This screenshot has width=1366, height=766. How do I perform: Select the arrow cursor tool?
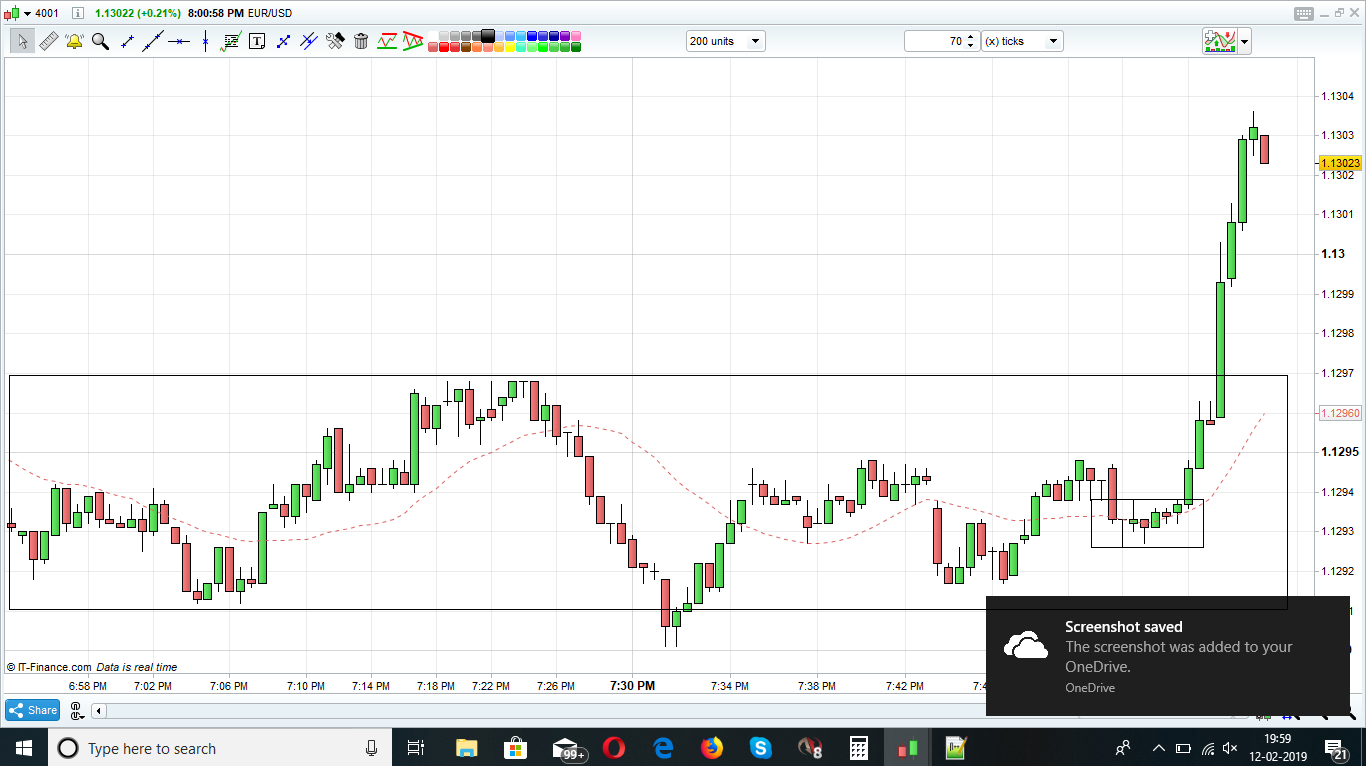[x=22, y=41]
